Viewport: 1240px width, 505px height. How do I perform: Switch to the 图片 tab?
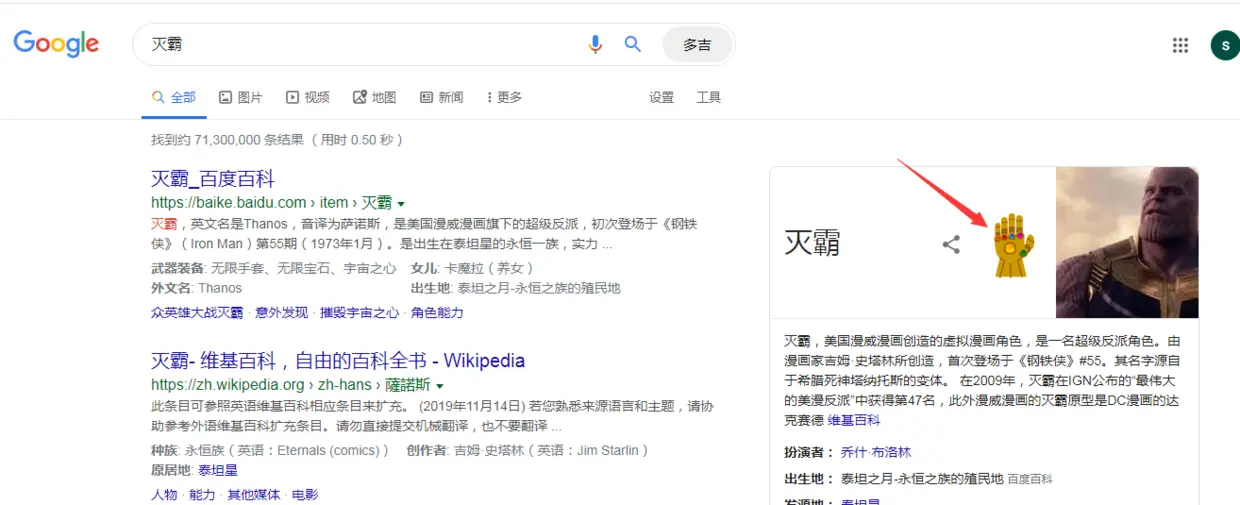[240, 97]
